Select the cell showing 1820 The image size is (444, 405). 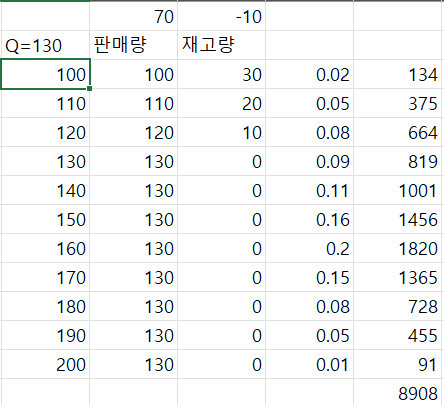pyautogui.click(x=398, y=248)
